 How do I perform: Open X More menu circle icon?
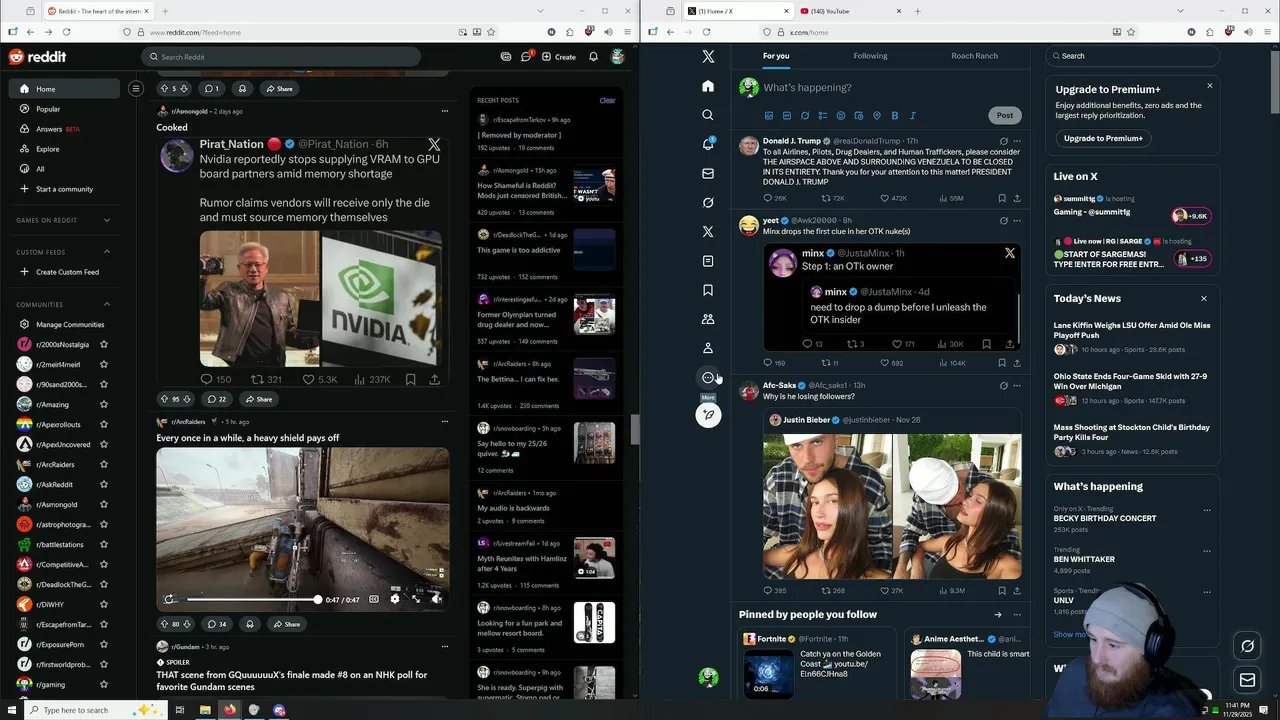[x=708, y=377]
